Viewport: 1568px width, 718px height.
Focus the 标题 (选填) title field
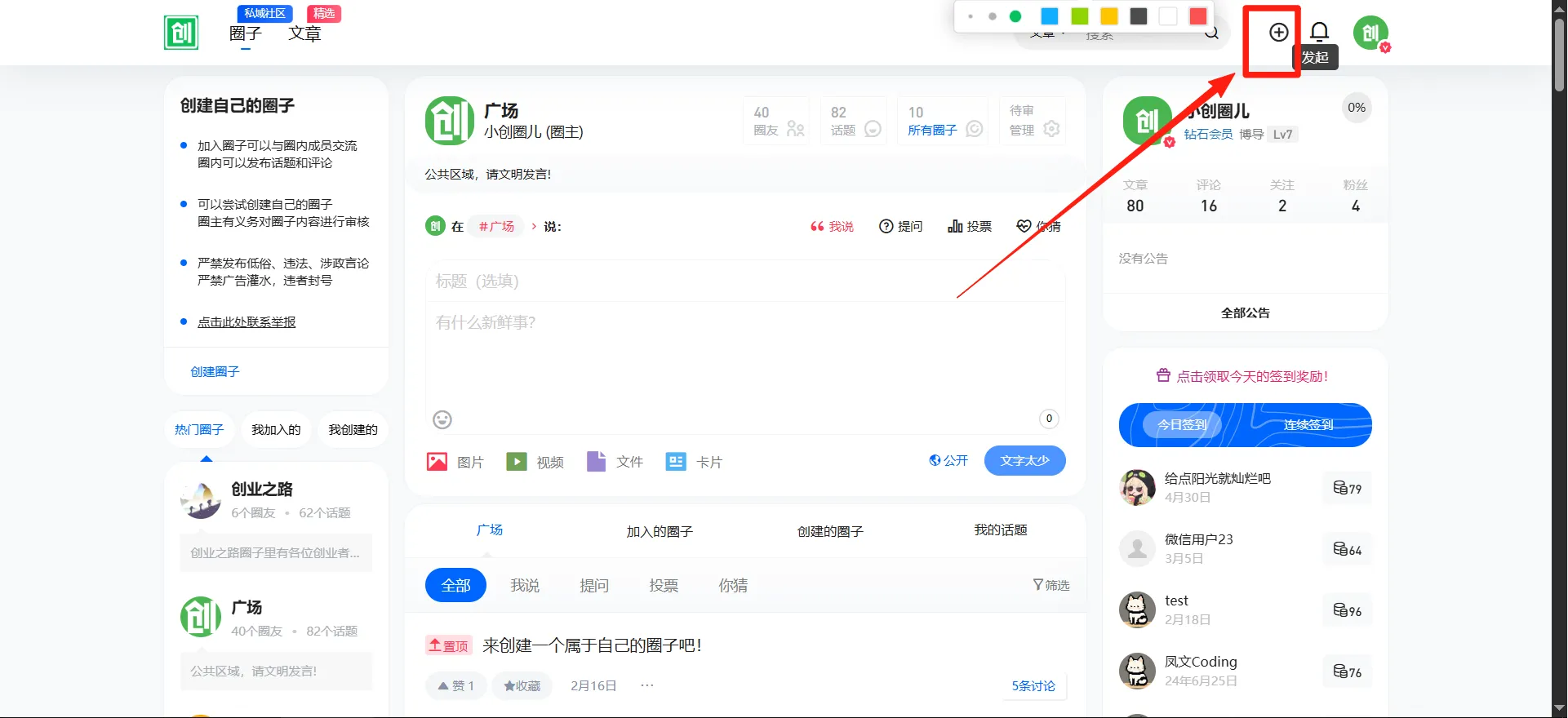[x=745, y=281]
